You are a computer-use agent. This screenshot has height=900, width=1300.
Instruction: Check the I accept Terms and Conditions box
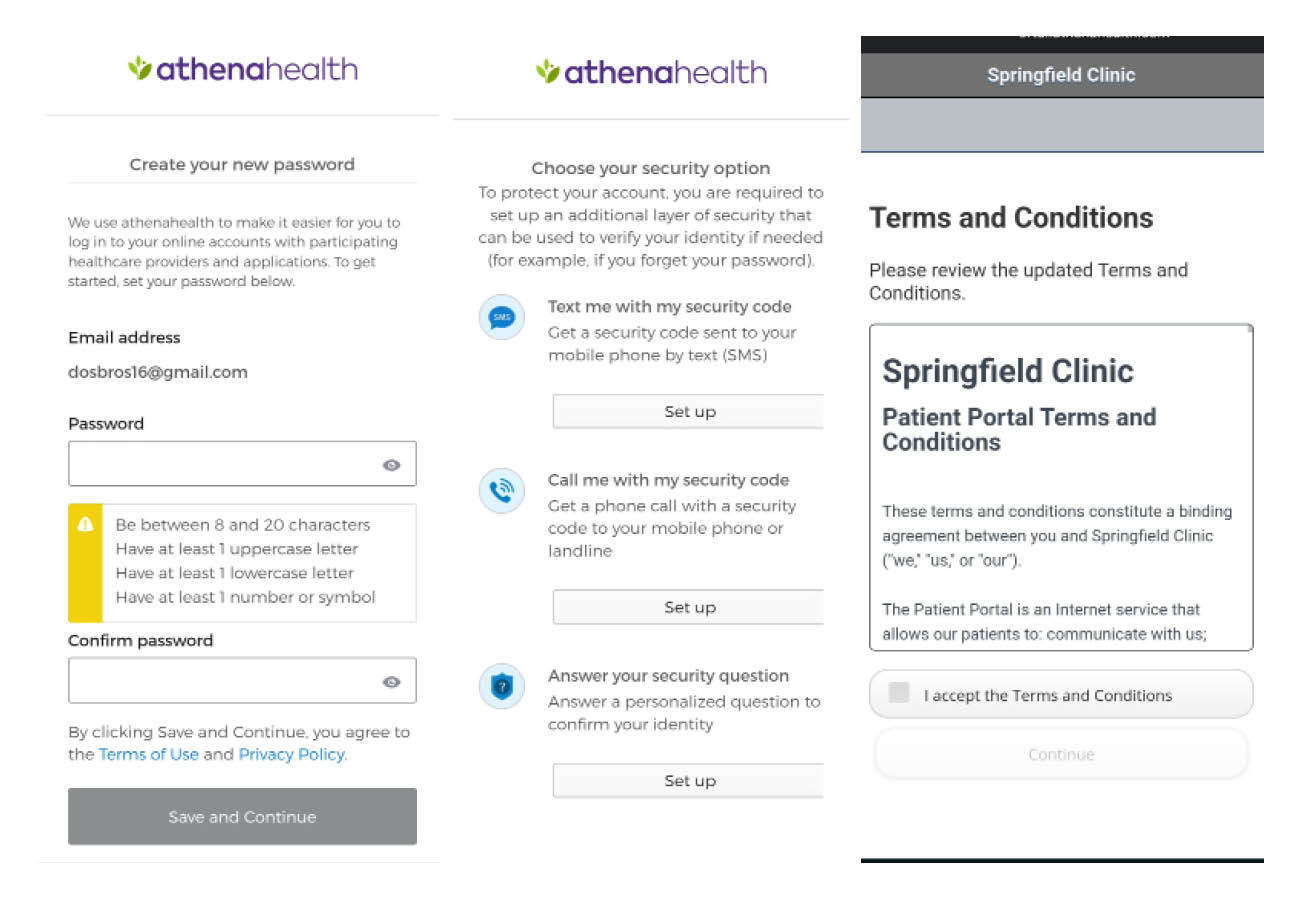[897, 693]
